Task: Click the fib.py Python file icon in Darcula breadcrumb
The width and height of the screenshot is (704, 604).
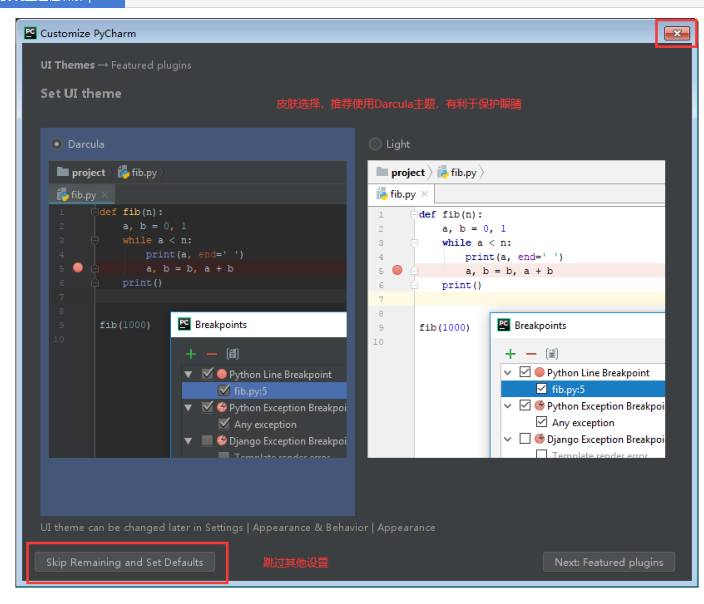Action: 123,172
